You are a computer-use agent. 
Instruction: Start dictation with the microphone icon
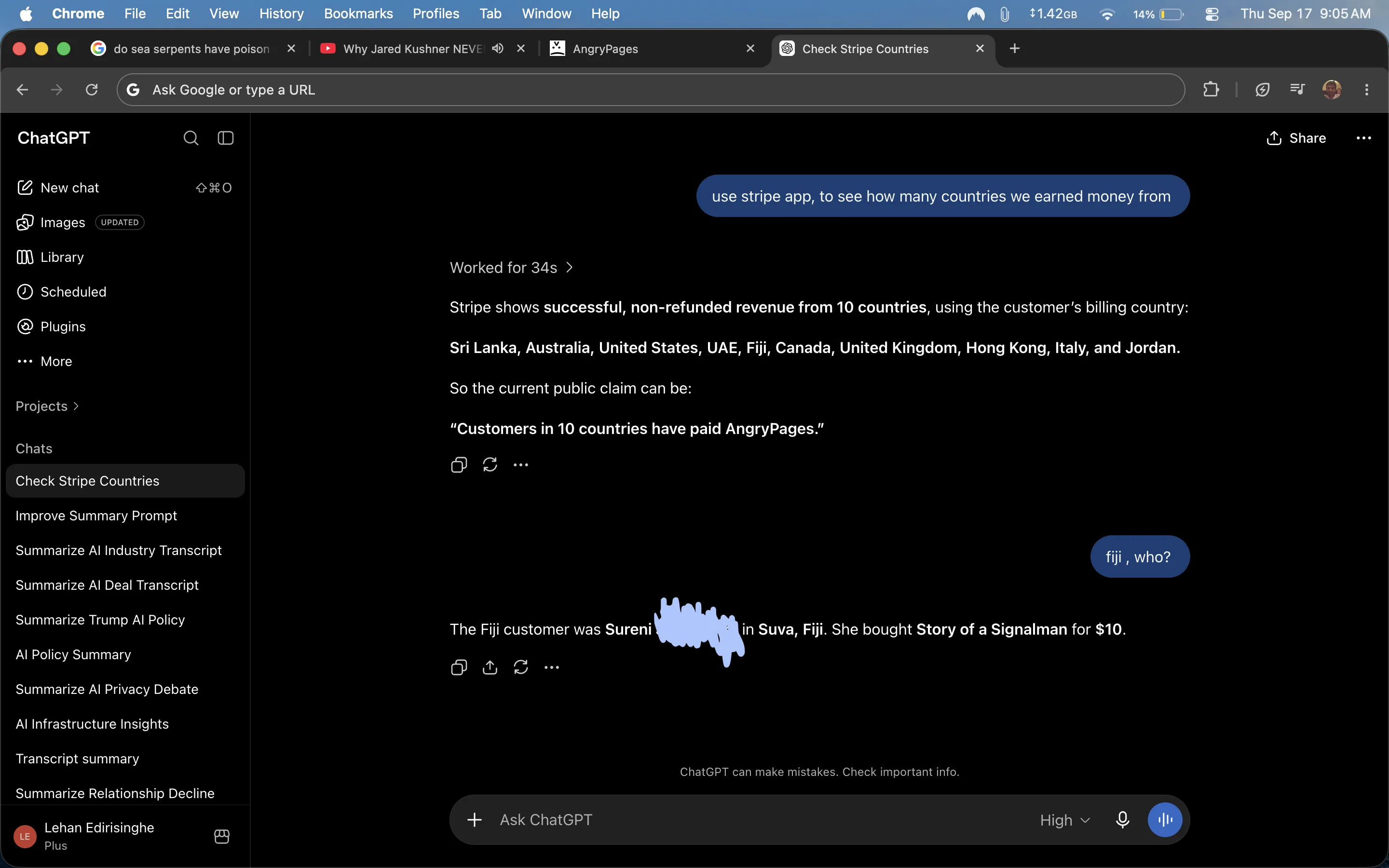click(x=1123, y=820)
